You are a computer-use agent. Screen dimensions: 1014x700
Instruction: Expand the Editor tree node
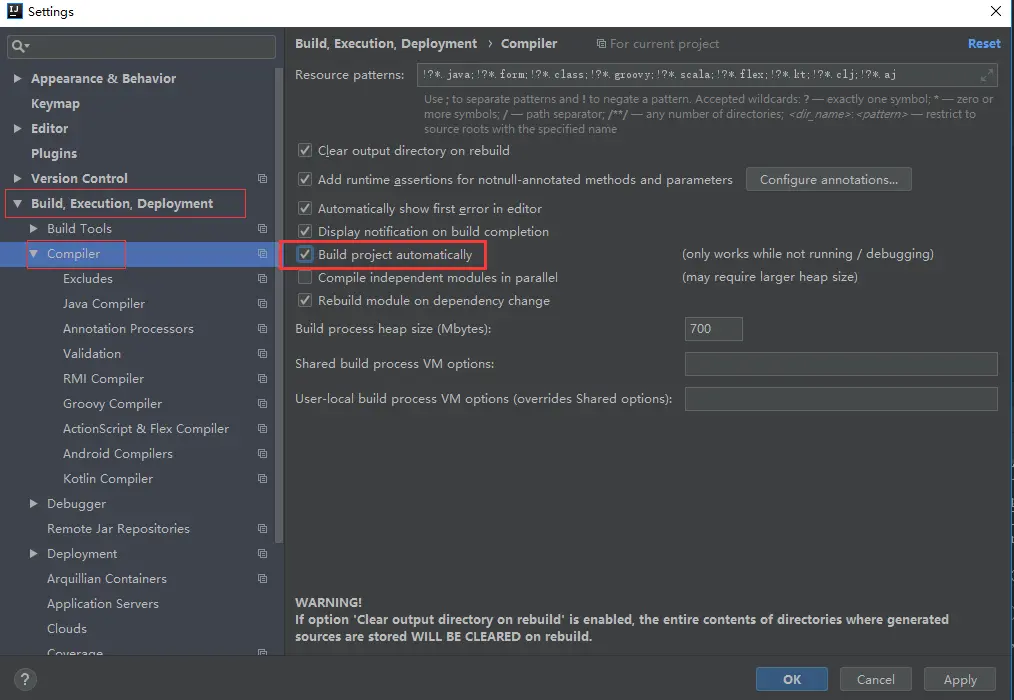tap(17, 128)
